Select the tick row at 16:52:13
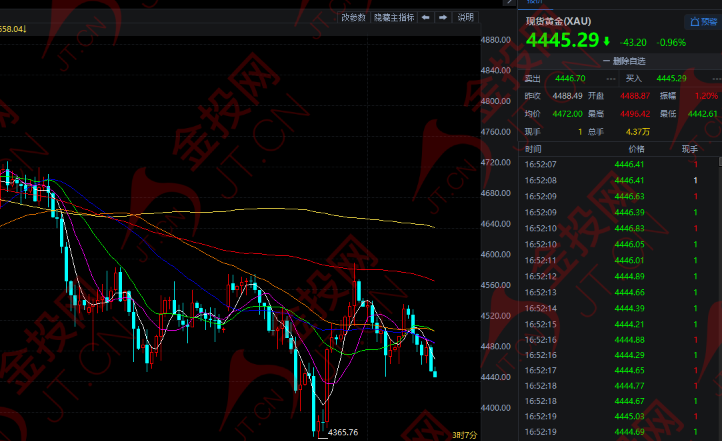The width and height of the screenshot is (722, 441). (618, 292)
